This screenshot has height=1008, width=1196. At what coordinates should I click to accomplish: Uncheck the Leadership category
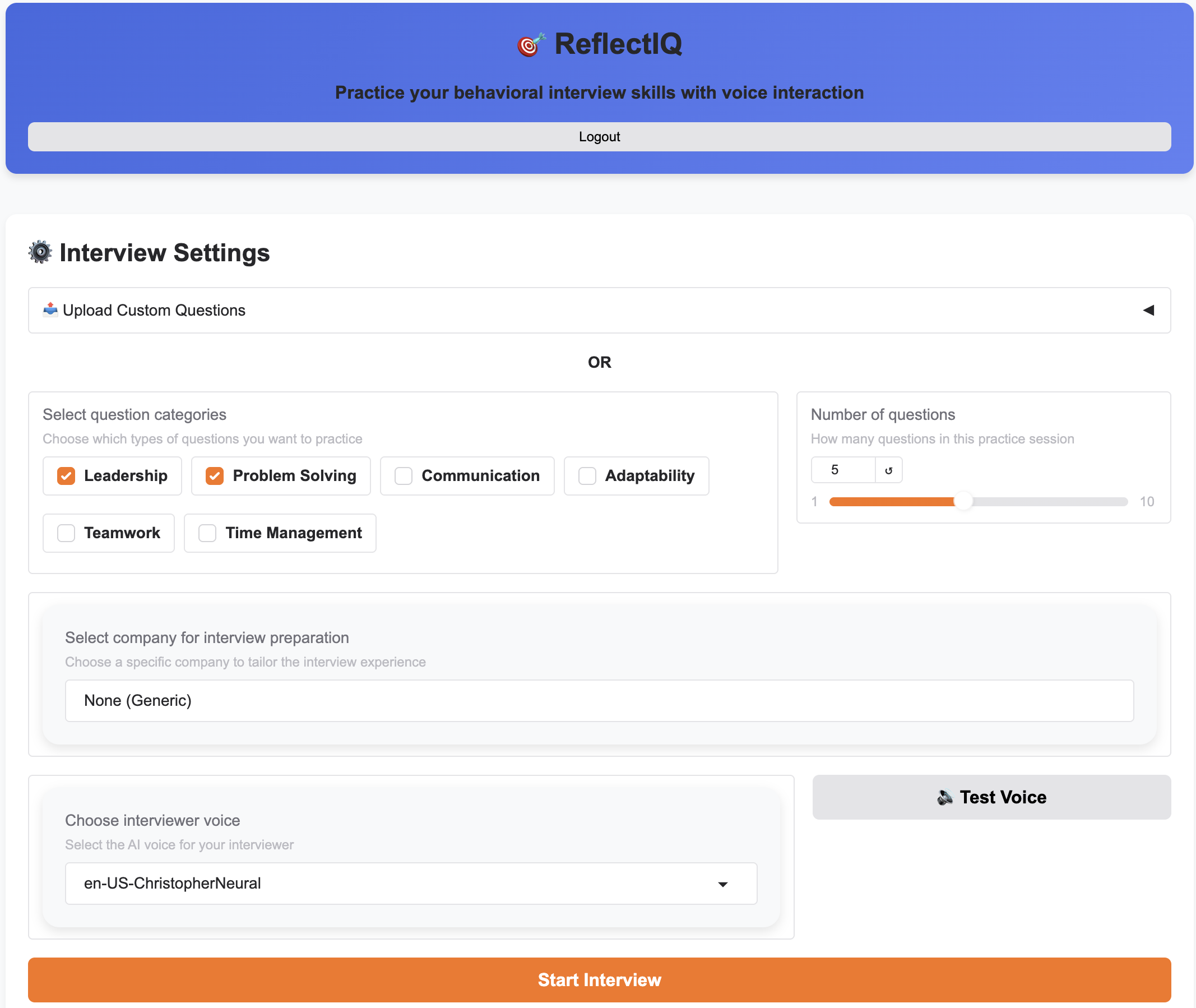[66, 475]
